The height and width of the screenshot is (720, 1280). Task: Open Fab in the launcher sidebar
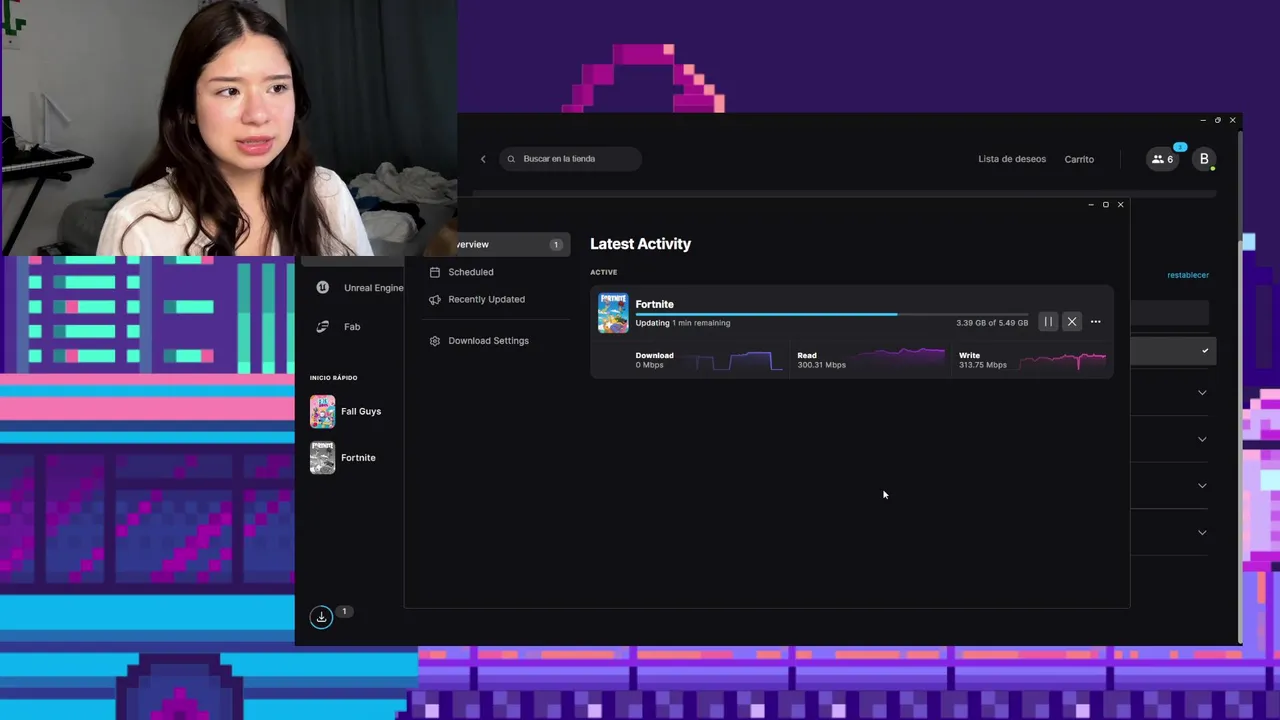(352, 327)
